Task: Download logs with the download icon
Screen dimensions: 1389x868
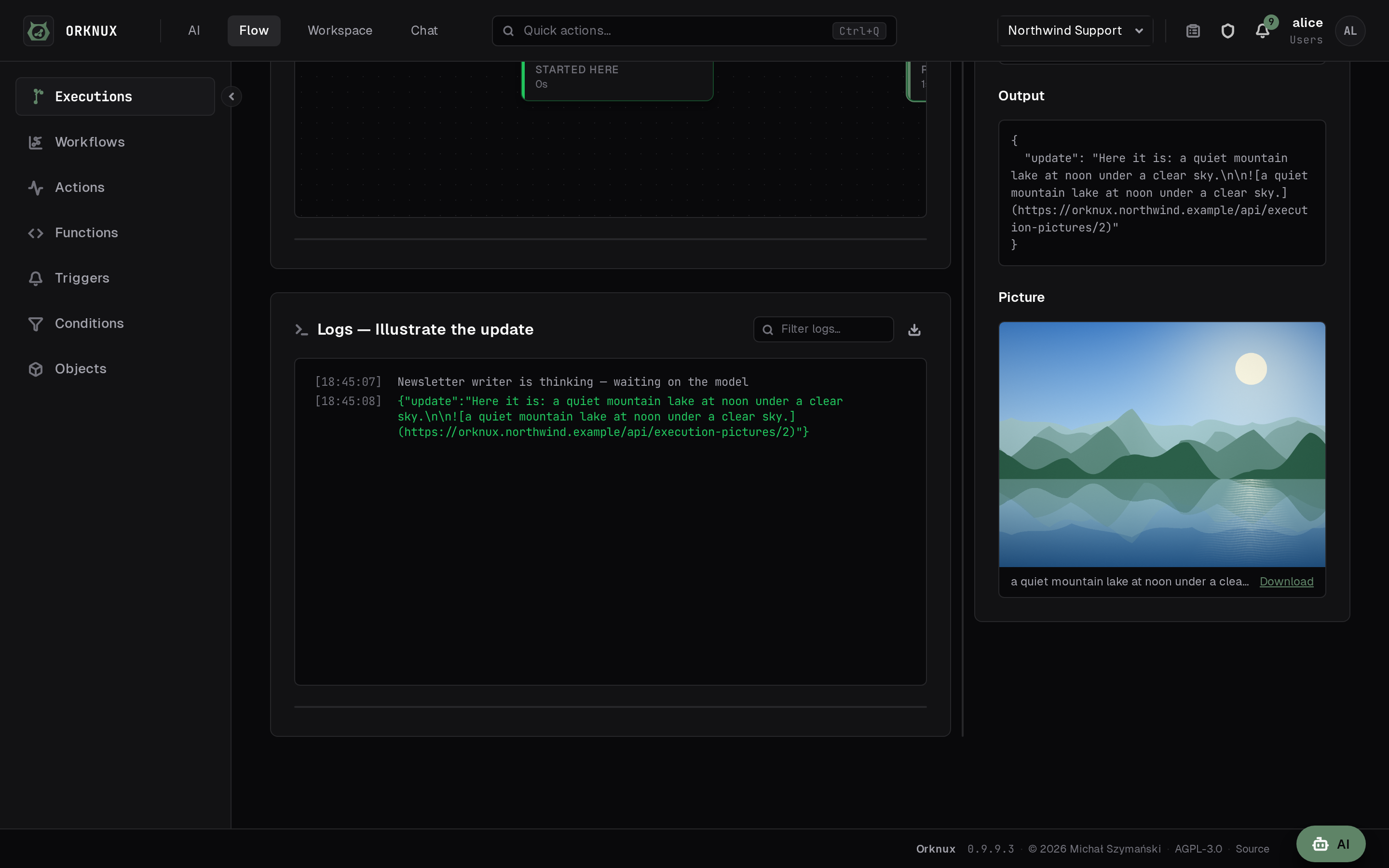Action: (914, 329)
